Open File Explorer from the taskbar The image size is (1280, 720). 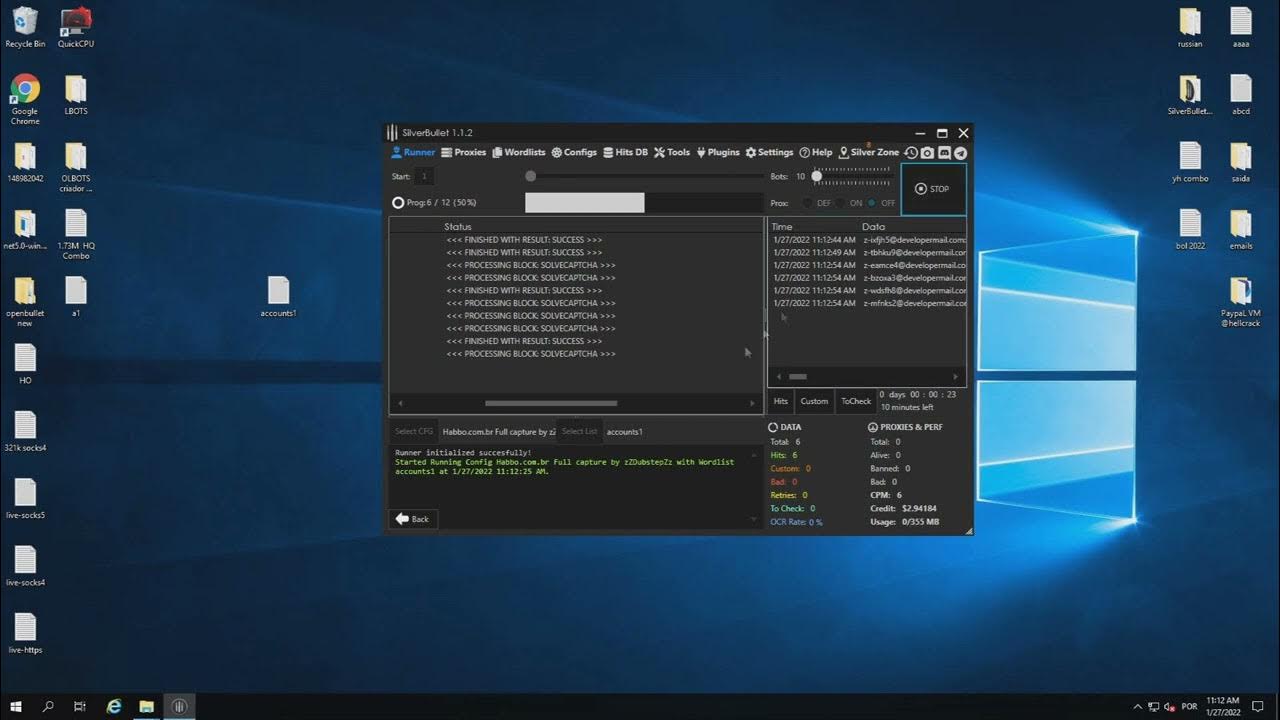point(147,706)
